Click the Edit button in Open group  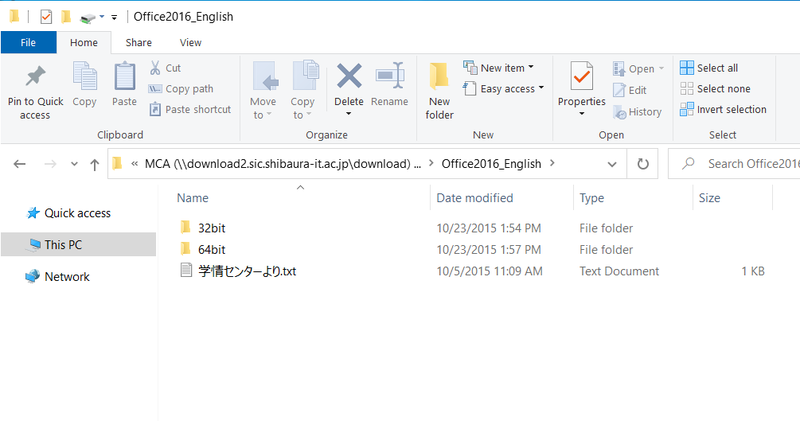[630, 90]
